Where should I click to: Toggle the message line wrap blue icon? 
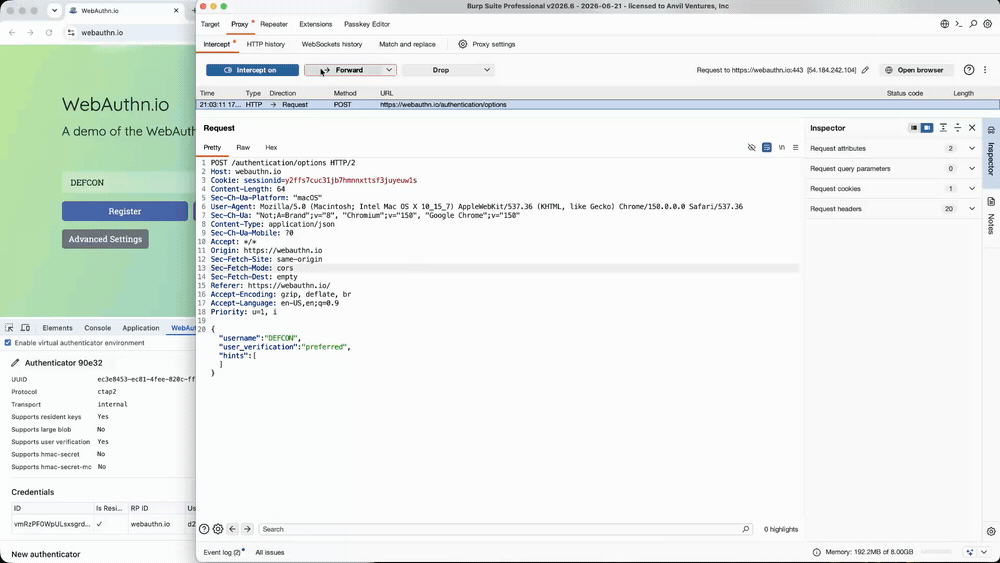tap(767, 147)
